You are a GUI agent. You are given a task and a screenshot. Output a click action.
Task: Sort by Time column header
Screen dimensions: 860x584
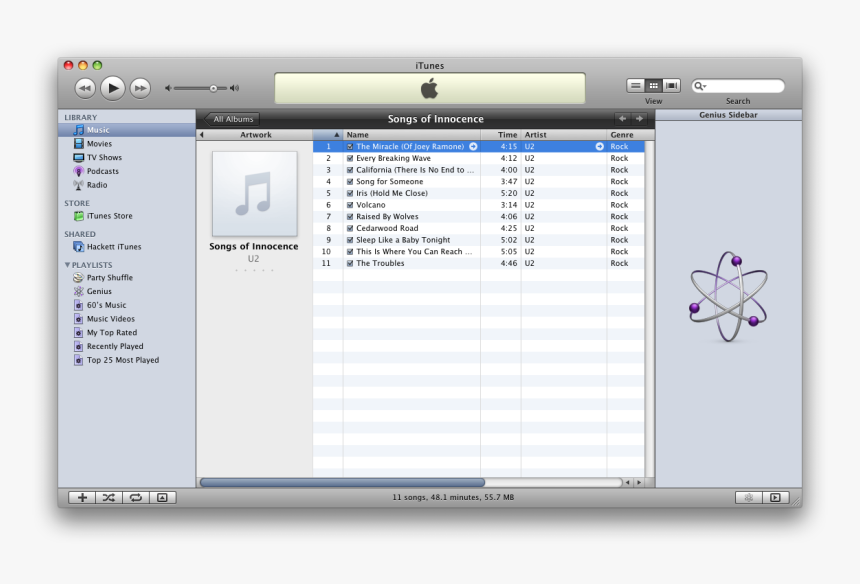tap(501, 135)
